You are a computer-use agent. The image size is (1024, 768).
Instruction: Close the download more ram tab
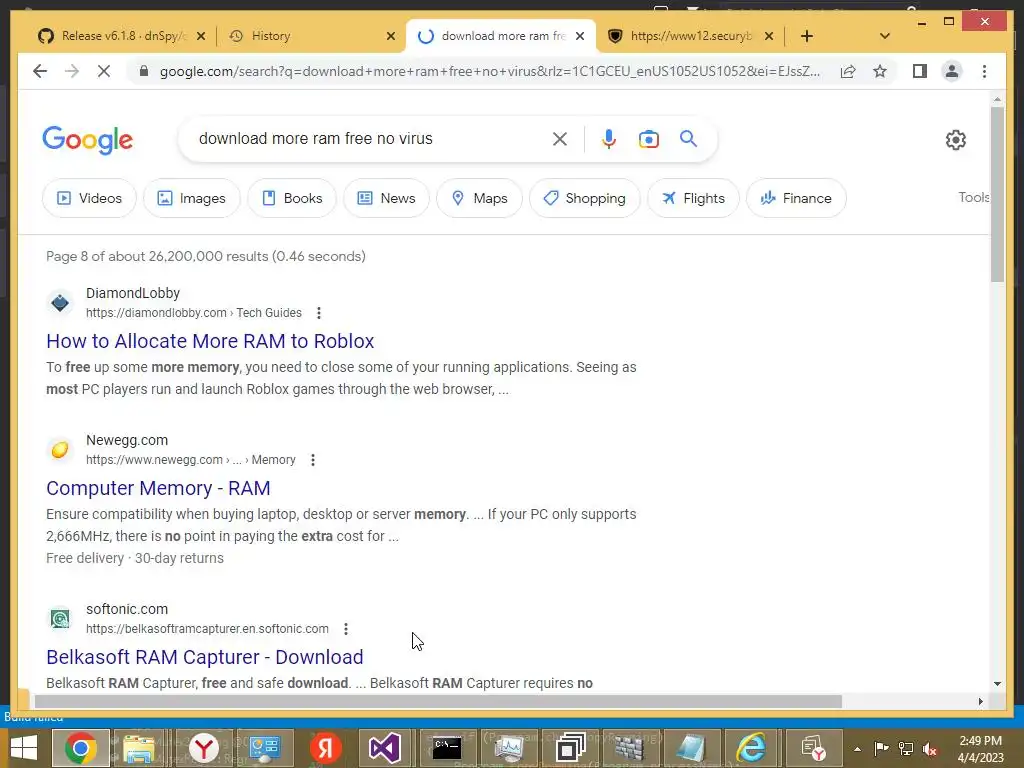(x=580, y=36)
